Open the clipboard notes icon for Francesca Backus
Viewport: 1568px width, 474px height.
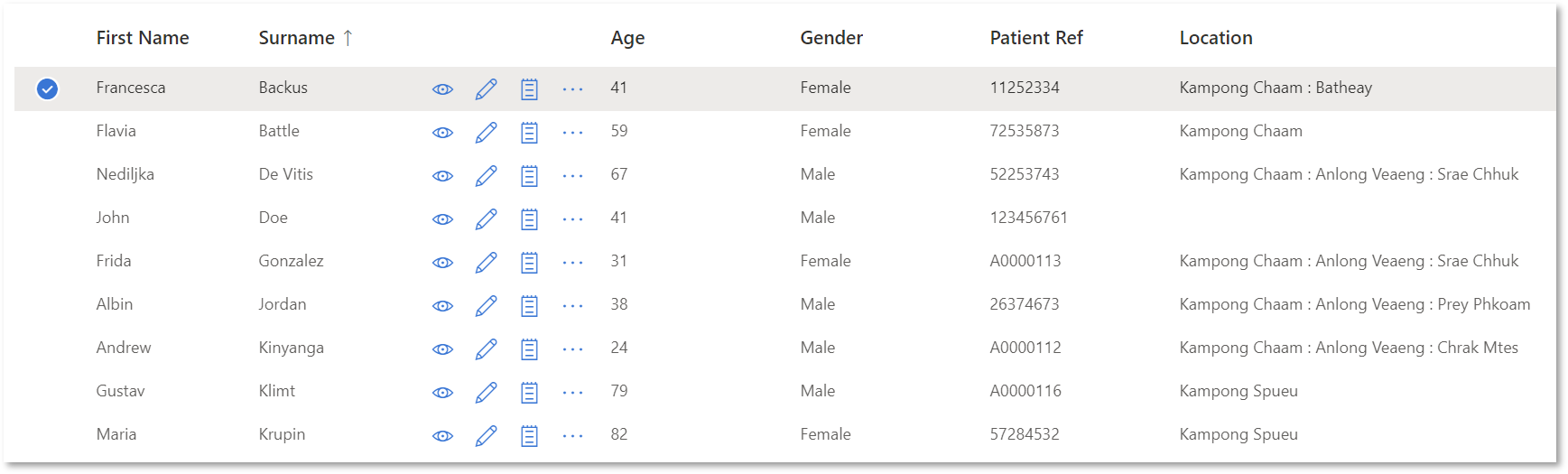pos(529,88)
